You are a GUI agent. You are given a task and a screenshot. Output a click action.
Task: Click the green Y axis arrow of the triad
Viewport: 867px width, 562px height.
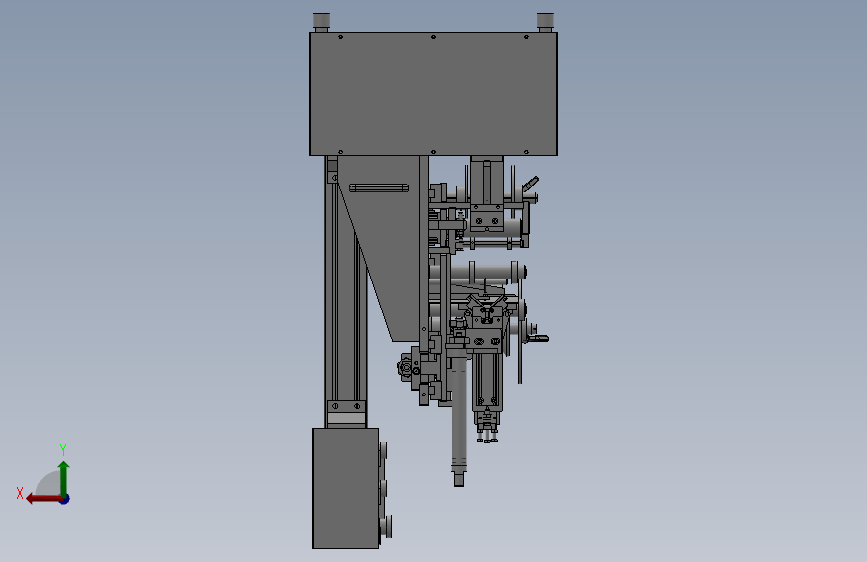point(64,478)
